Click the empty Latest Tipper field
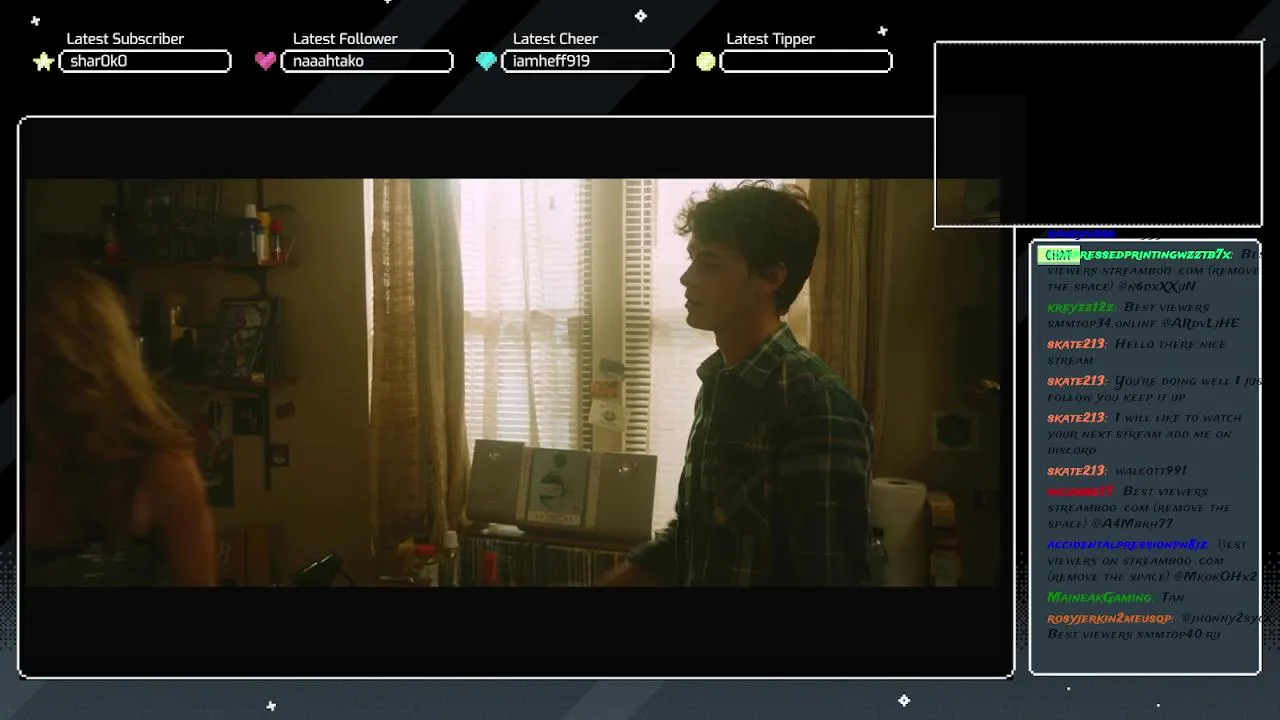This screenshot has width=1280, height=720. coord(806,61)
